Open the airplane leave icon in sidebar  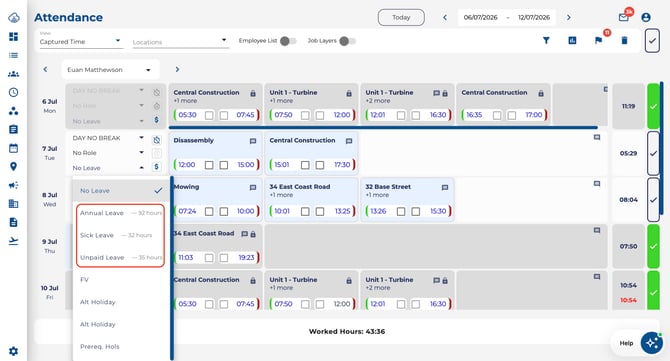[x=13, y=241]
